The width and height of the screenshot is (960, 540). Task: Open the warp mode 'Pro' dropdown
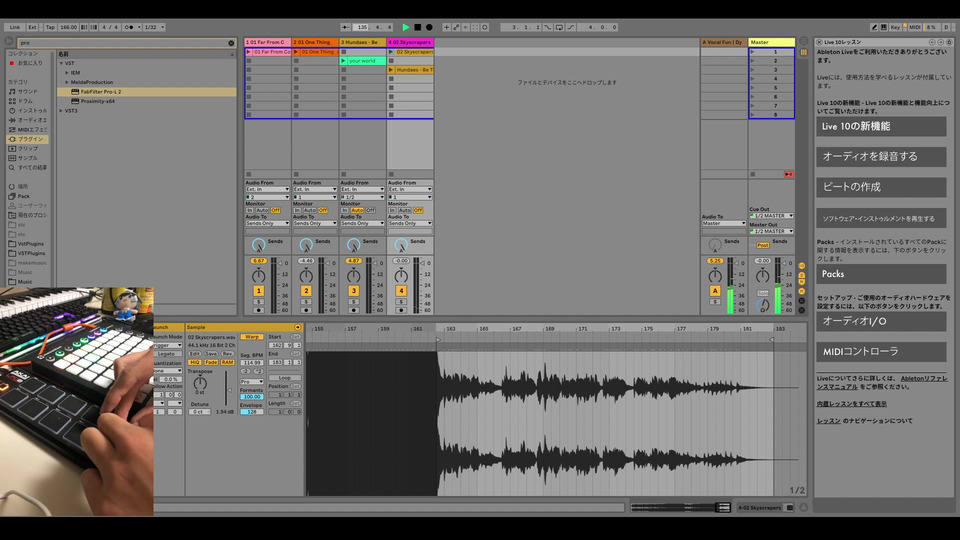[252, 381]
